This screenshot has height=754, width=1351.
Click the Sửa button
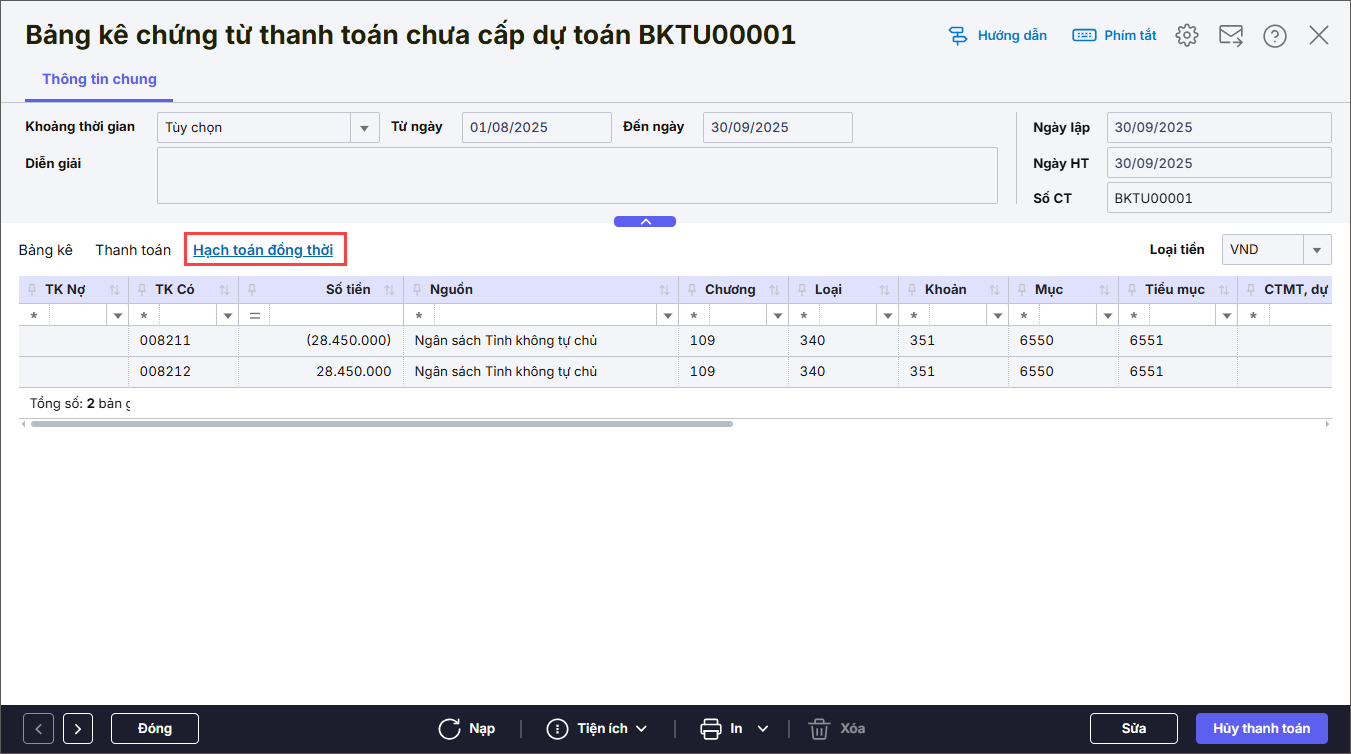tap(1133, 729)
